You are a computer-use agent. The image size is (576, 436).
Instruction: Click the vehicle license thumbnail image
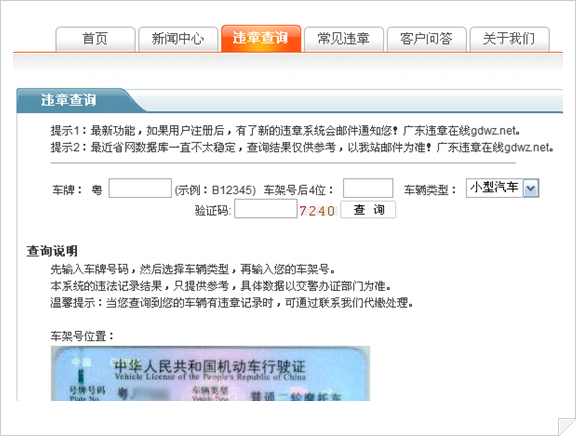(210, 373)
